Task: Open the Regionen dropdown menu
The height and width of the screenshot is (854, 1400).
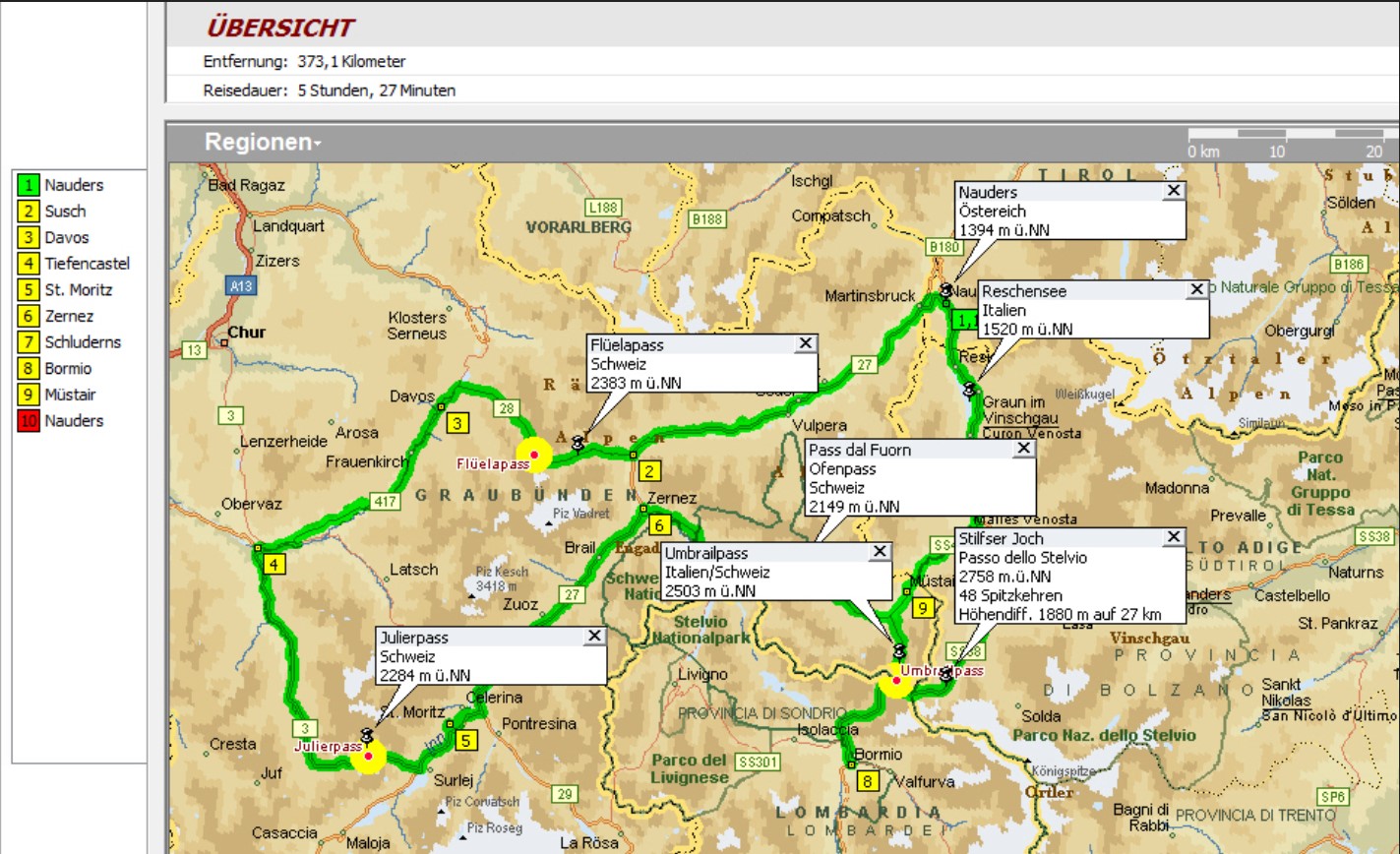Action: pos(263,143)
